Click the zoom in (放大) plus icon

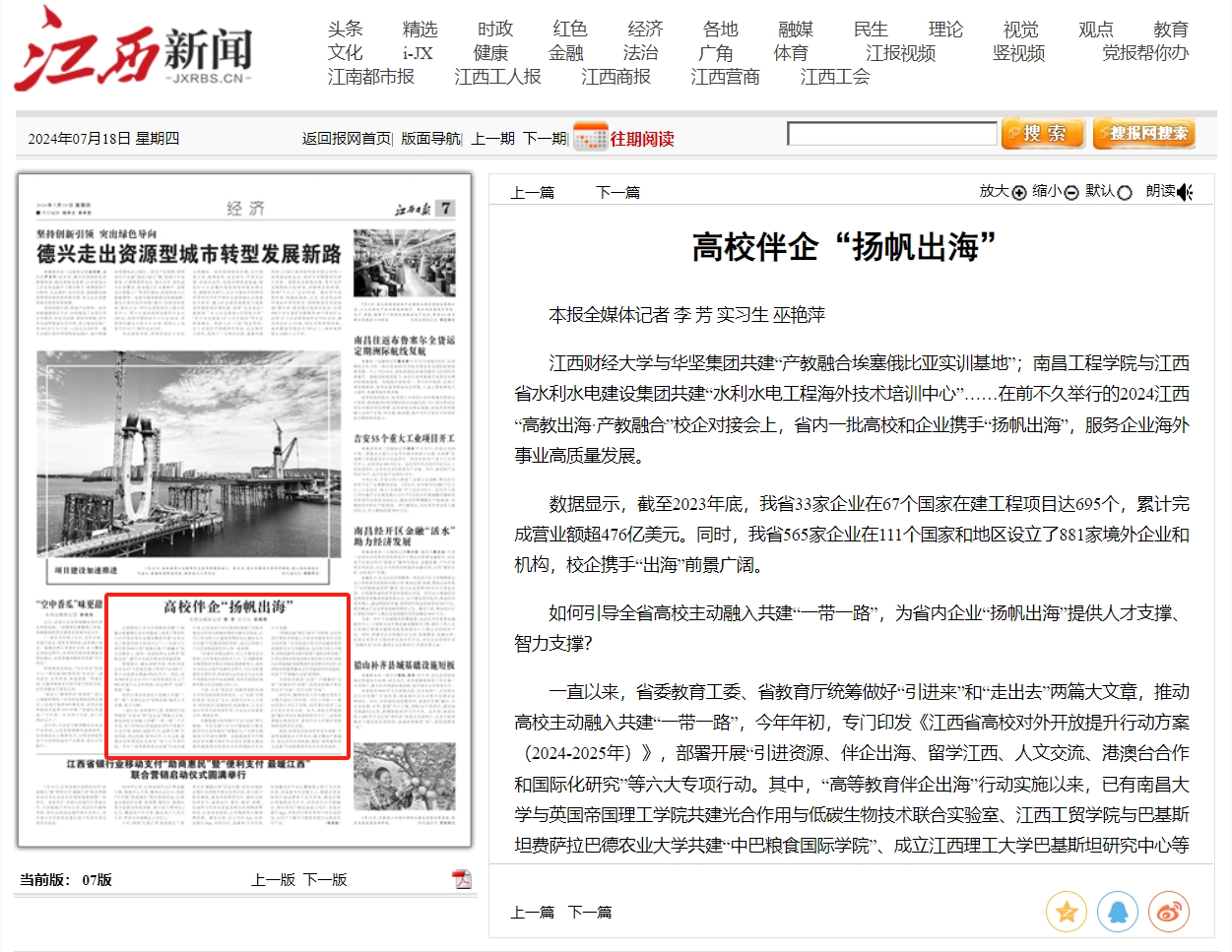click(1019, 193)
